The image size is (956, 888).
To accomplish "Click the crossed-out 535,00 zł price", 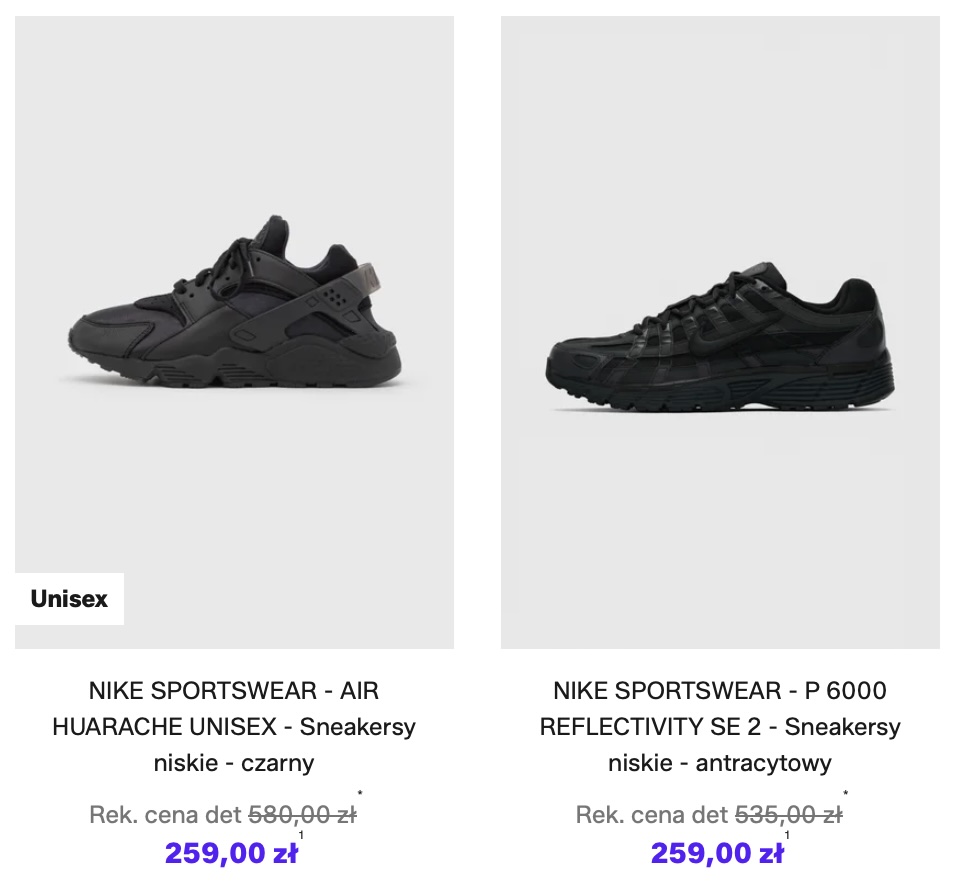I will click(788, 815).
